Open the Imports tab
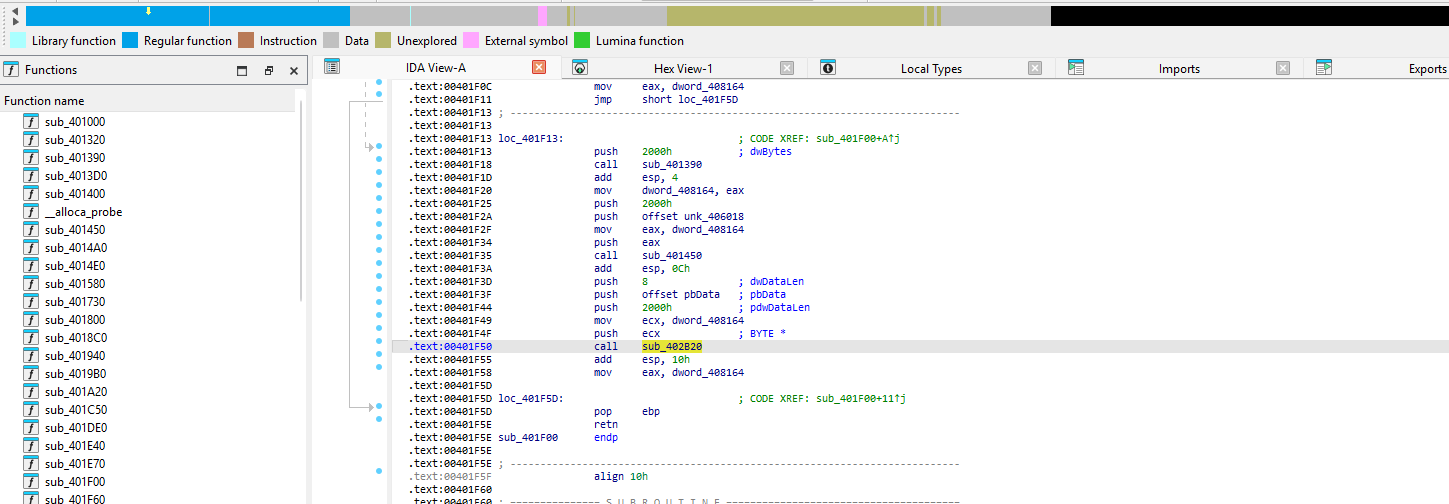 click(1179, 68)
